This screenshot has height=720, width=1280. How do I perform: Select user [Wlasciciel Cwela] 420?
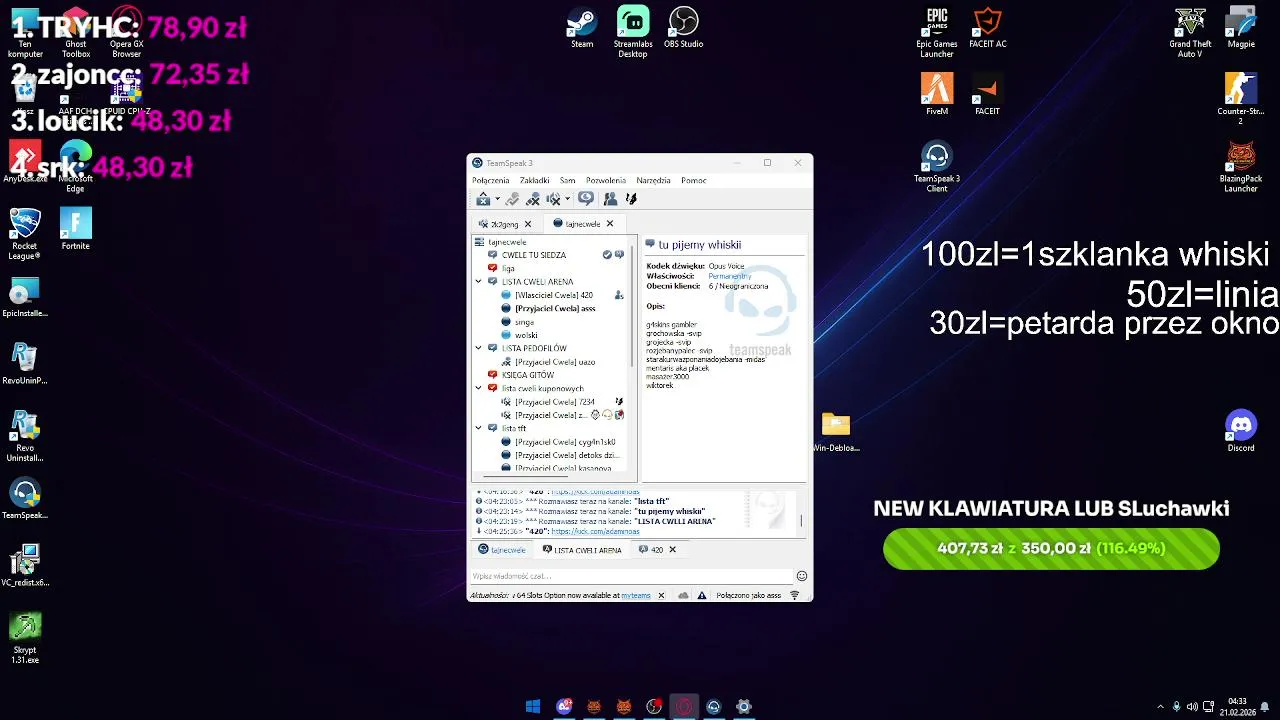(x=554, y=295)
